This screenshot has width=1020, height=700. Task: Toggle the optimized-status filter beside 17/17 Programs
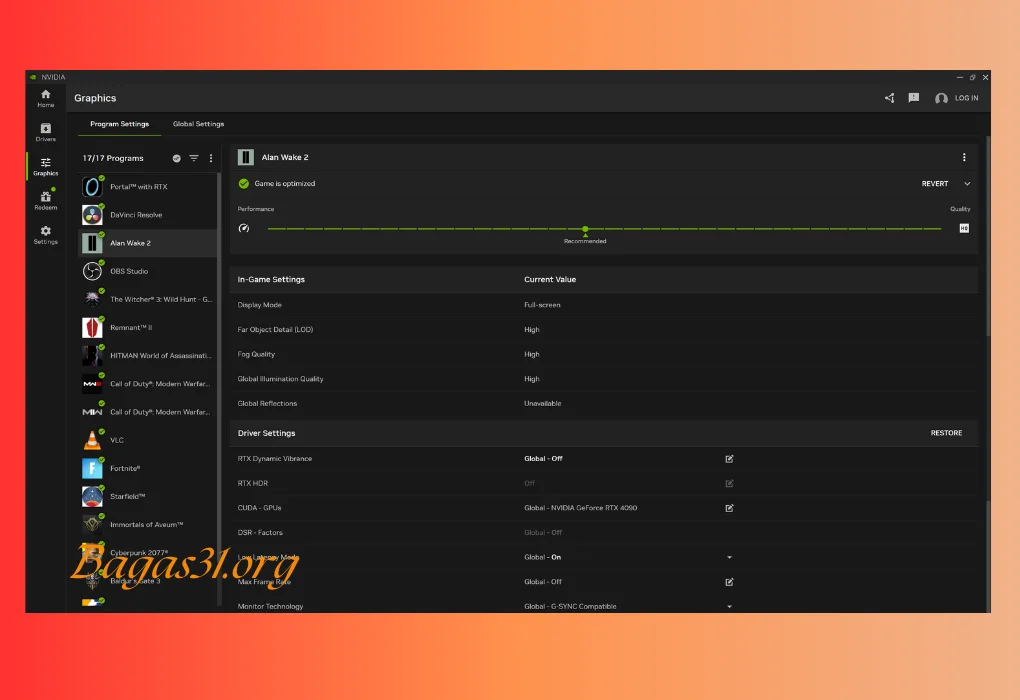[x=177, y=158]
